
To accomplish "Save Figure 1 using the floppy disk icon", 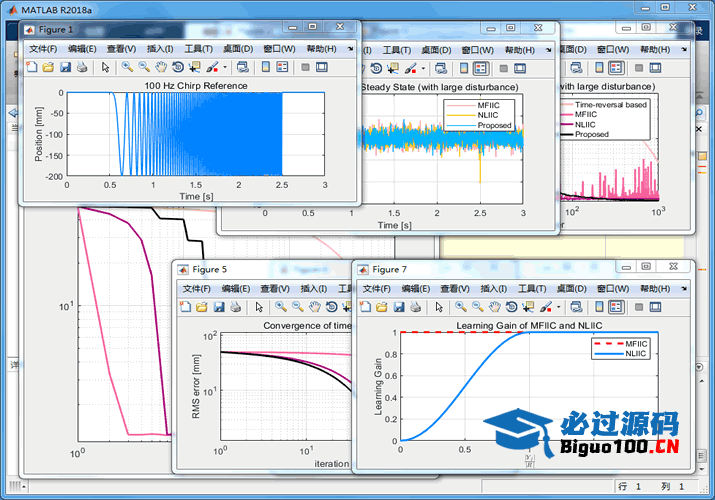I will point(65,67).
